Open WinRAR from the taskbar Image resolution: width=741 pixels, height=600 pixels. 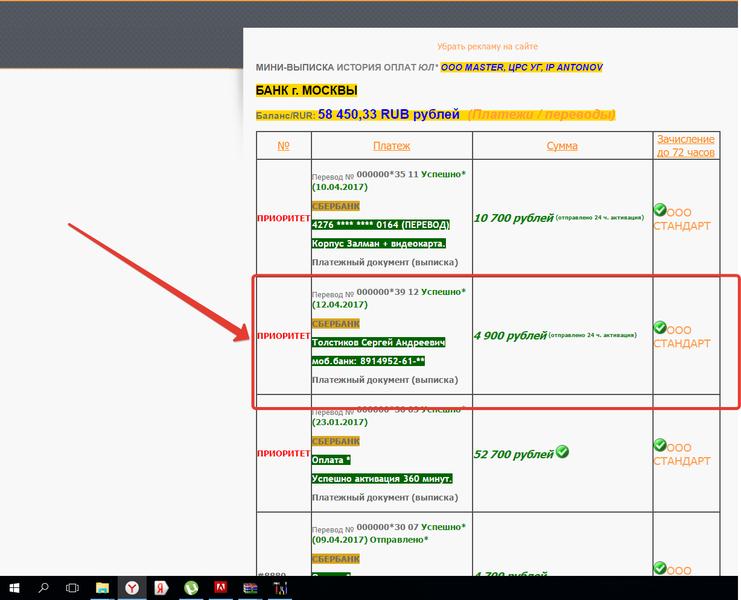coord(250,588)
